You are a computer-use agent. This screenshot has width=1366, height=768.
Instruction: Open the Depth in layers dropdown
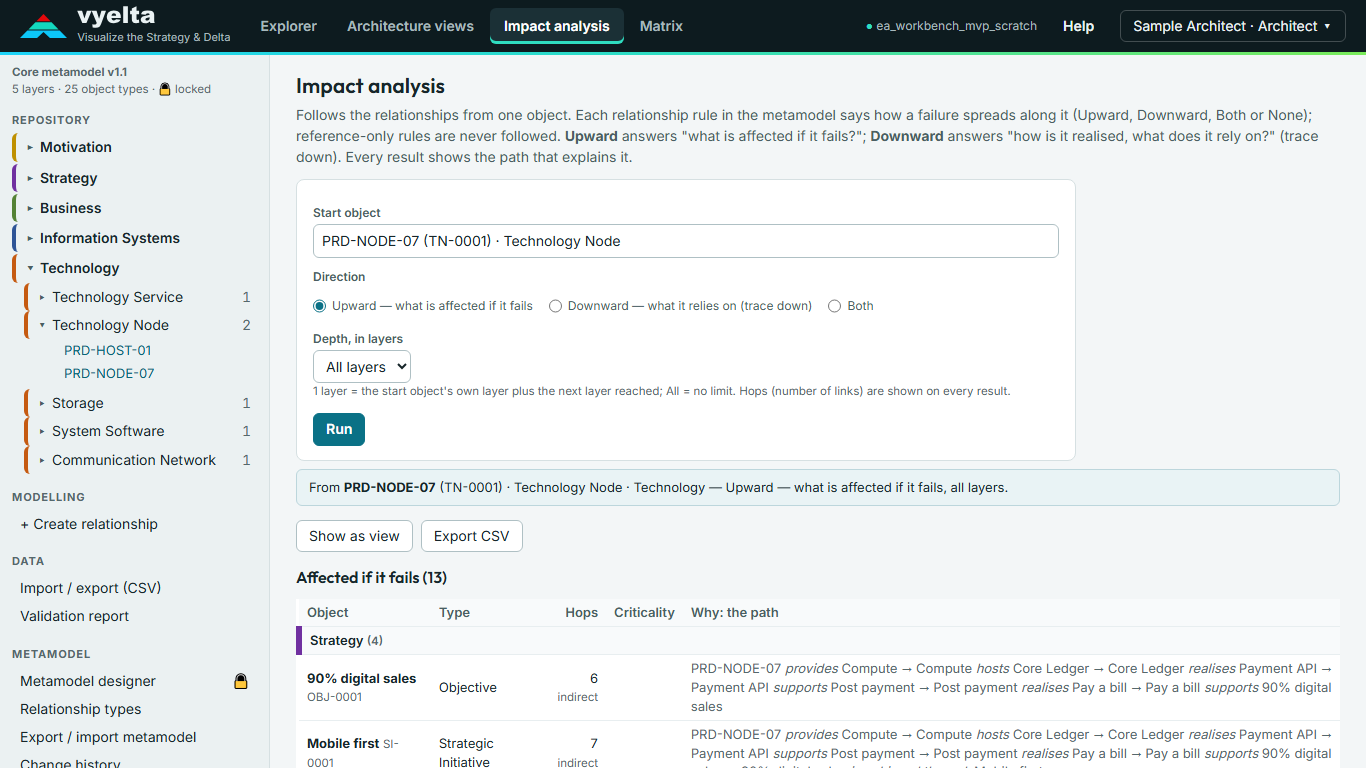coord(362,367)
